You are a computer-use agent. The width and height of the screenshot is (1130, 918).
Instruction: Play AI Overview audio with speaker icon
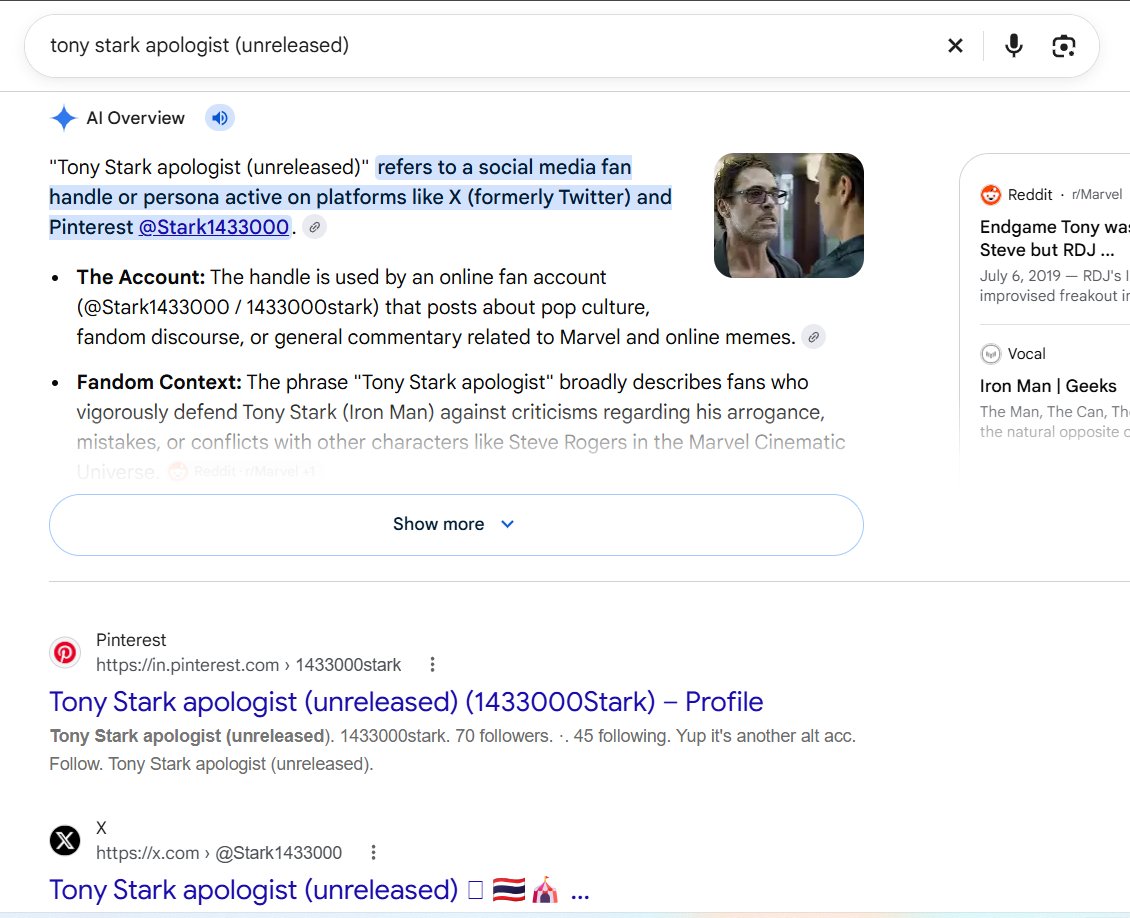pos(220,117)
